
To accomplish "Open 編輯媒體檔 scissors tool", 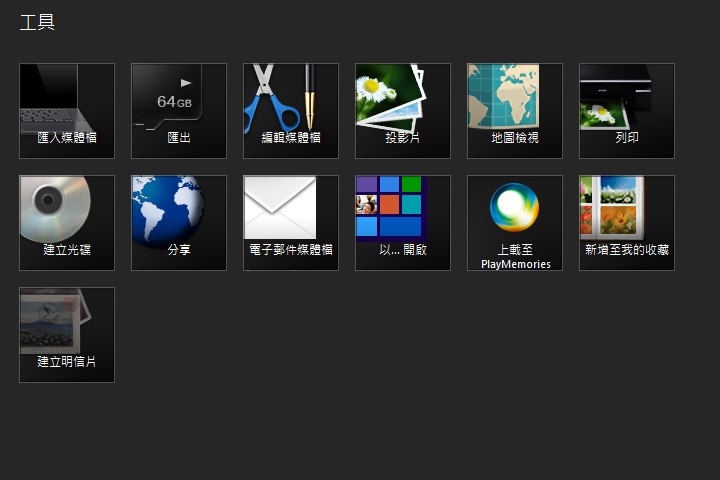I will coord(291,111).
